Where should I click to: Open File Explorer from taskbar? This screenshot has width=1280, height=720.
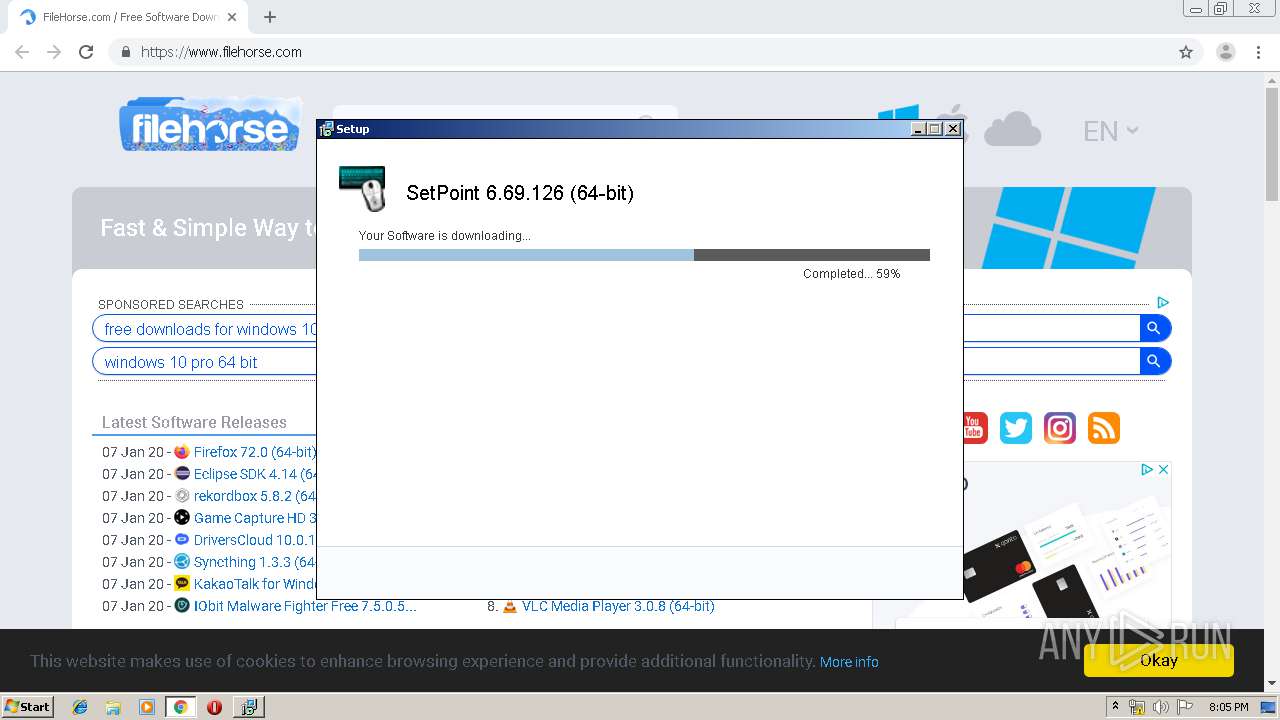point(113,707)
